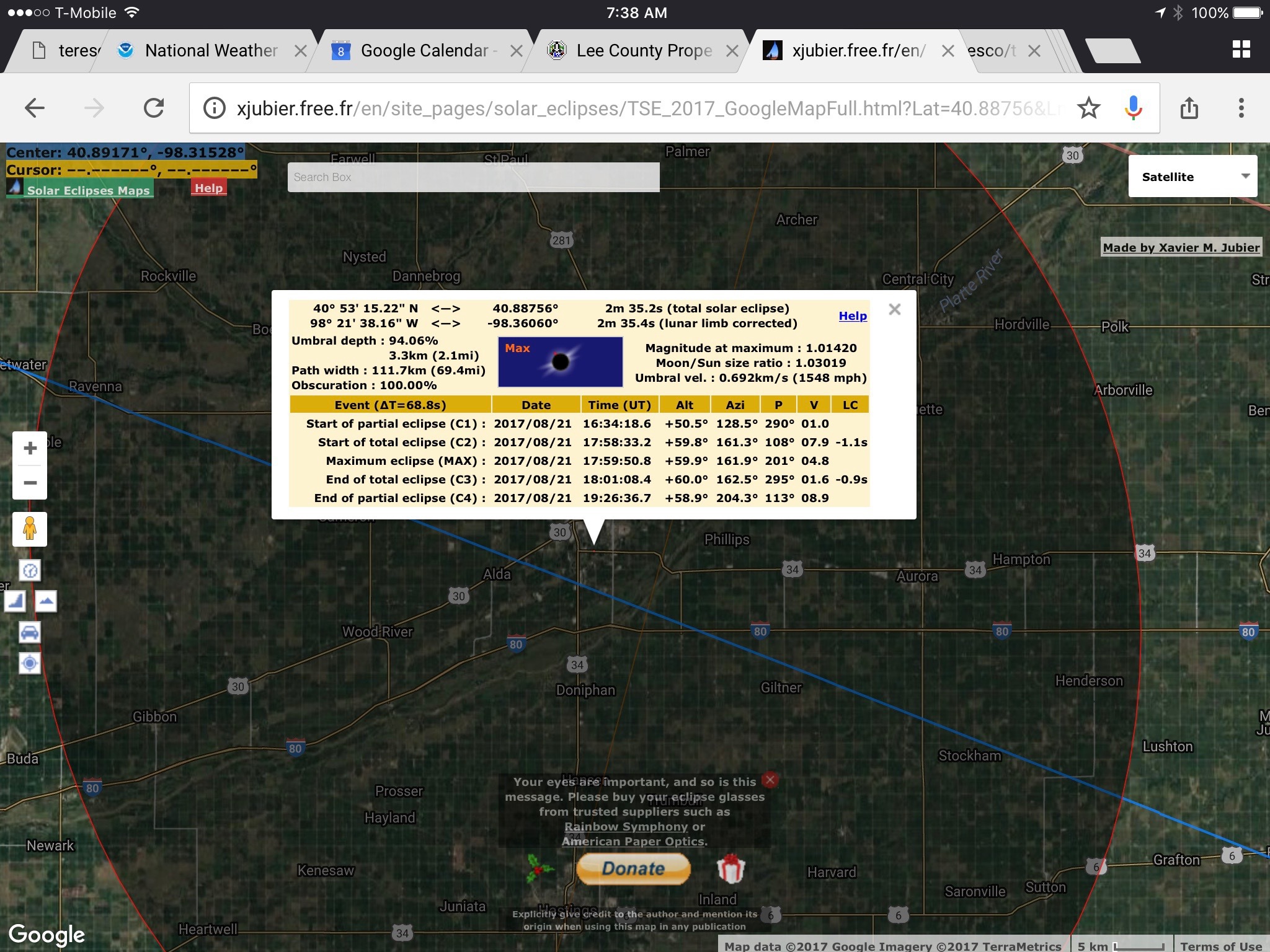The height and width of the screenshot is (952, 1270).
Task: Click the staircase elevation profile icon
Action: tap(15, 601)
